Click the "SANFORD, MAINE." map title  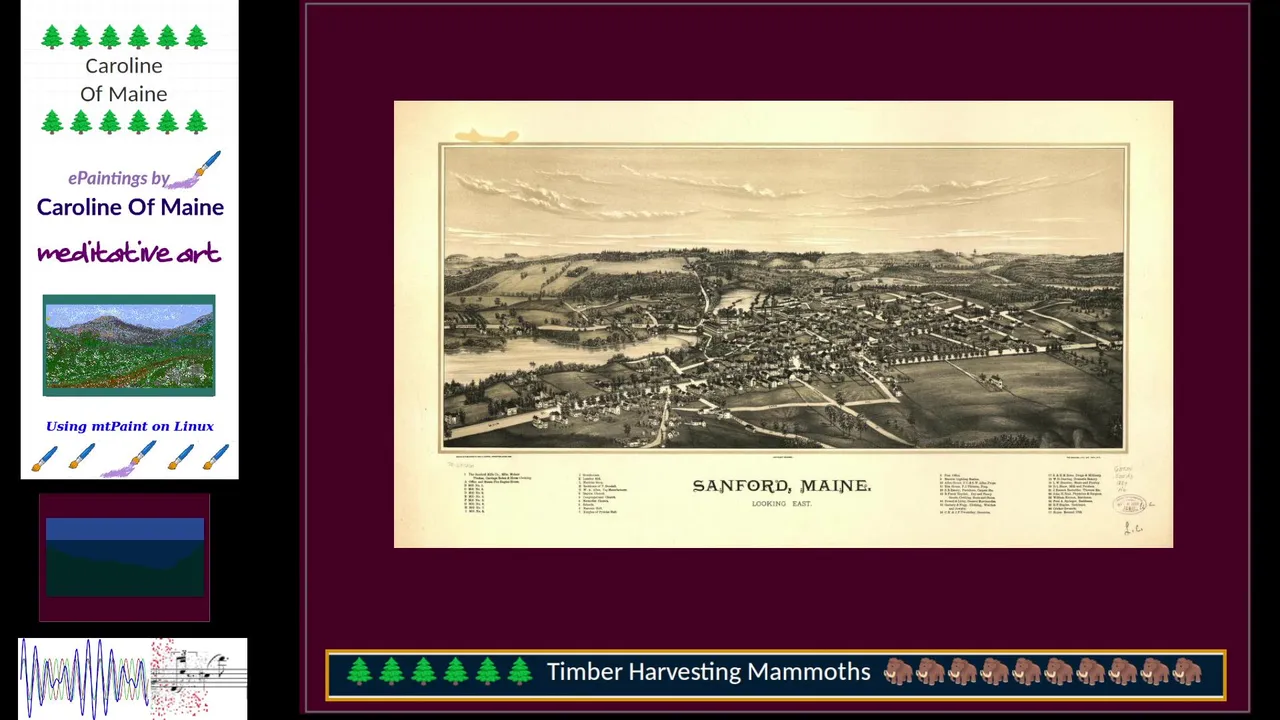click(782, 486)
